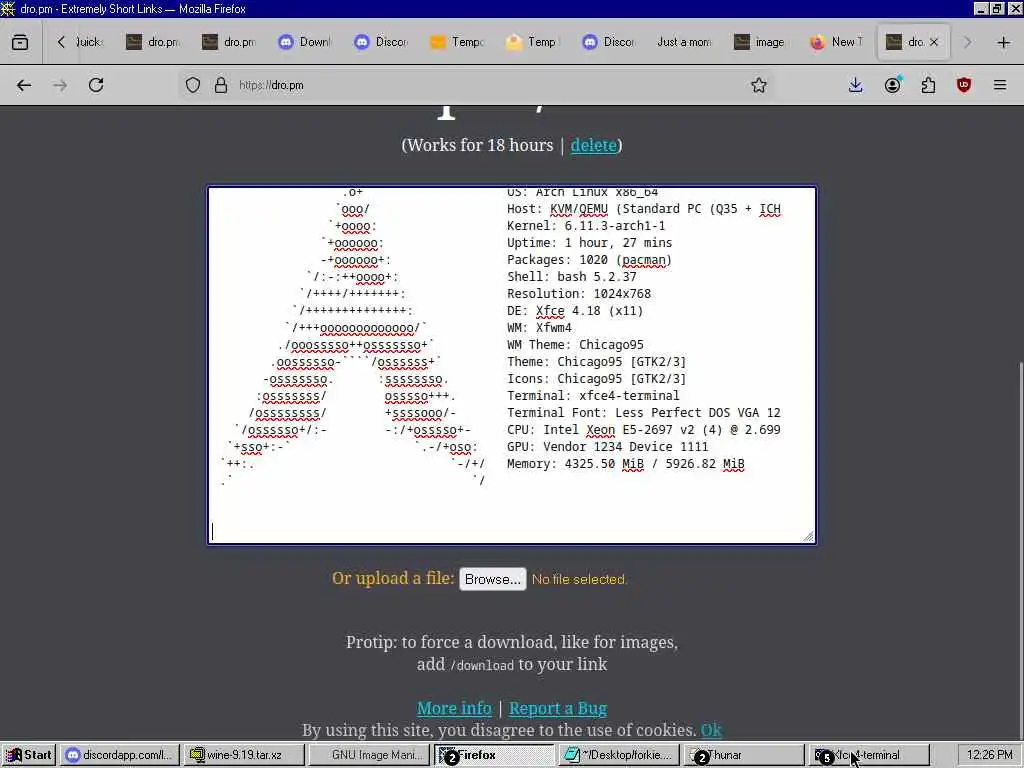The width and height of the screenshot is (1024, 768).
Task: Open Firefox View list-all-tabs icon
Action: tap(20, 42)
